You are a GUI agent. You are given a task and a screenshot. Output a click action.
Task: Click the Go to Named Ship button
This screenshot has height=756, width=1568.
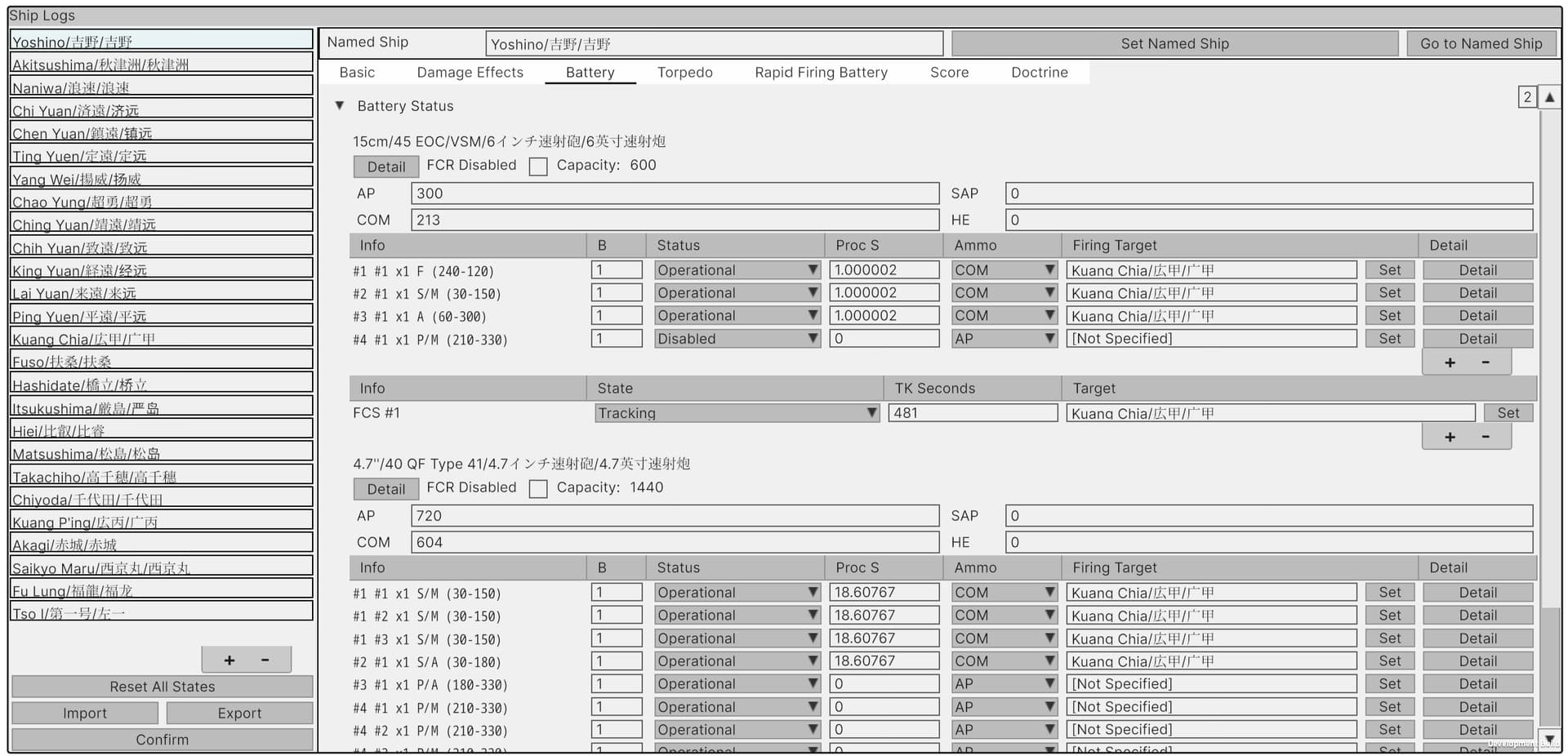tap(1481, 44)
